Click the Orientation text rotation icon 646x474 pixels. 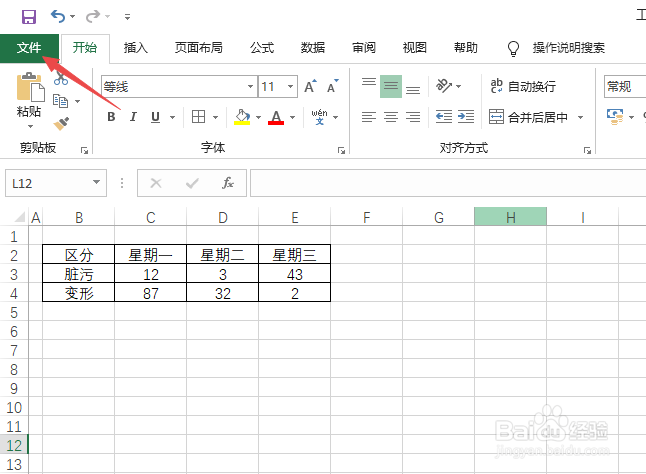point(444,86)
